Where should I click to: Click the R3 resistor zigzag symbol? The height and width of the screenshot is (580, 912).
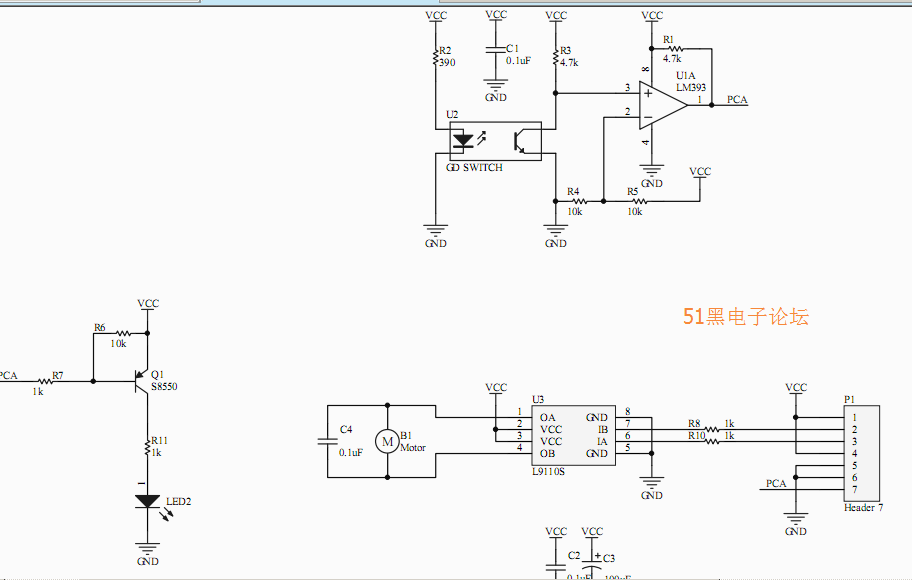click(555, 56)
